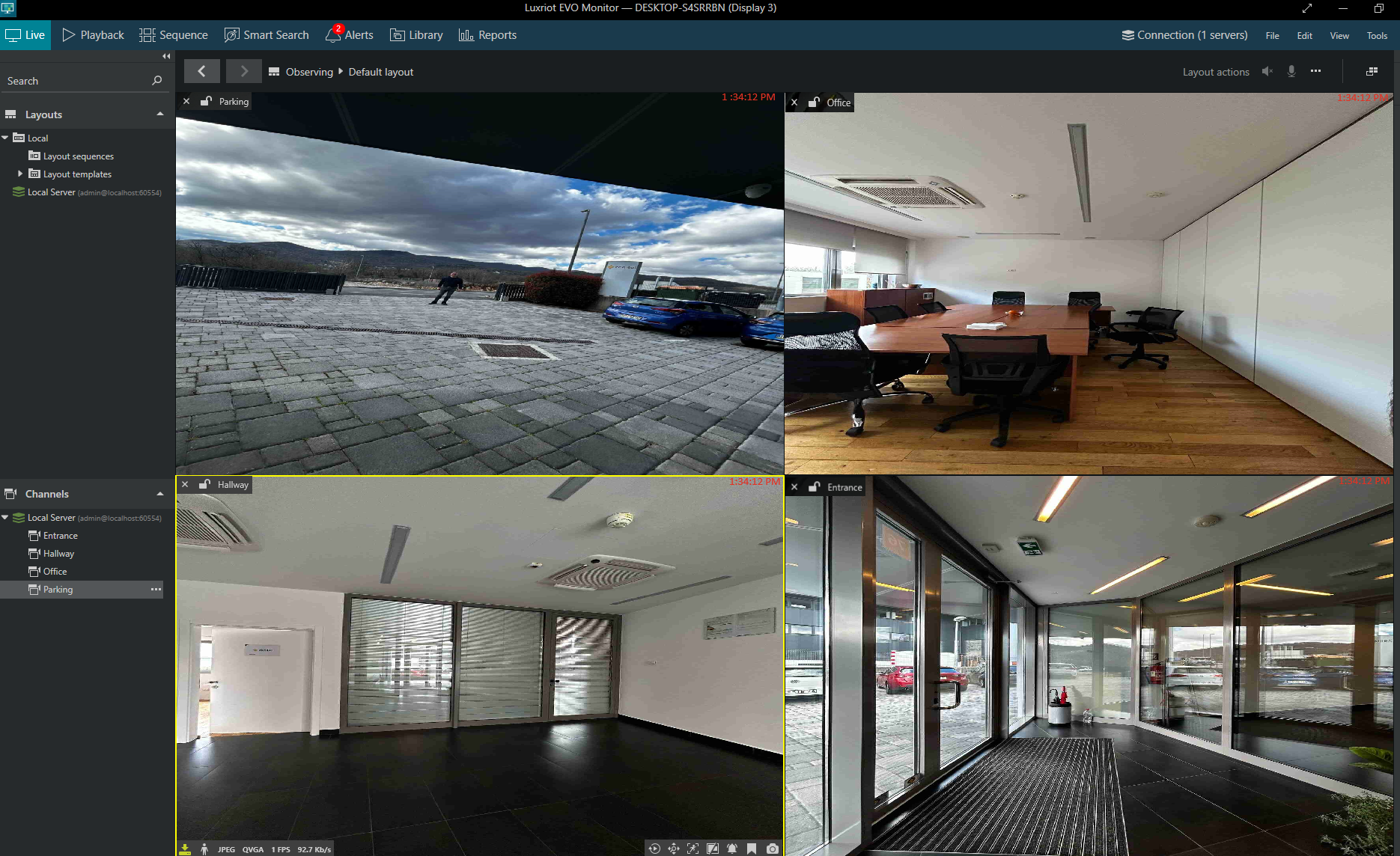Click the Luxriot app icon in title bar
The image size is (1400, 856).
[x=7, y=8]
